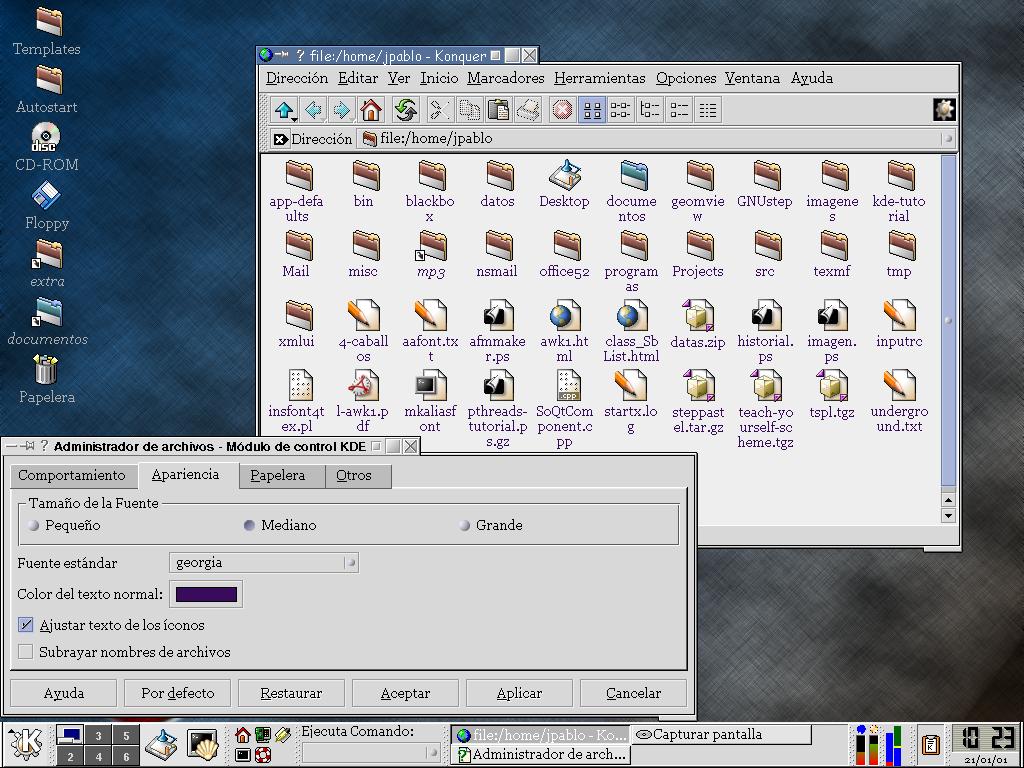Click Restaurar button

(291, 694)
